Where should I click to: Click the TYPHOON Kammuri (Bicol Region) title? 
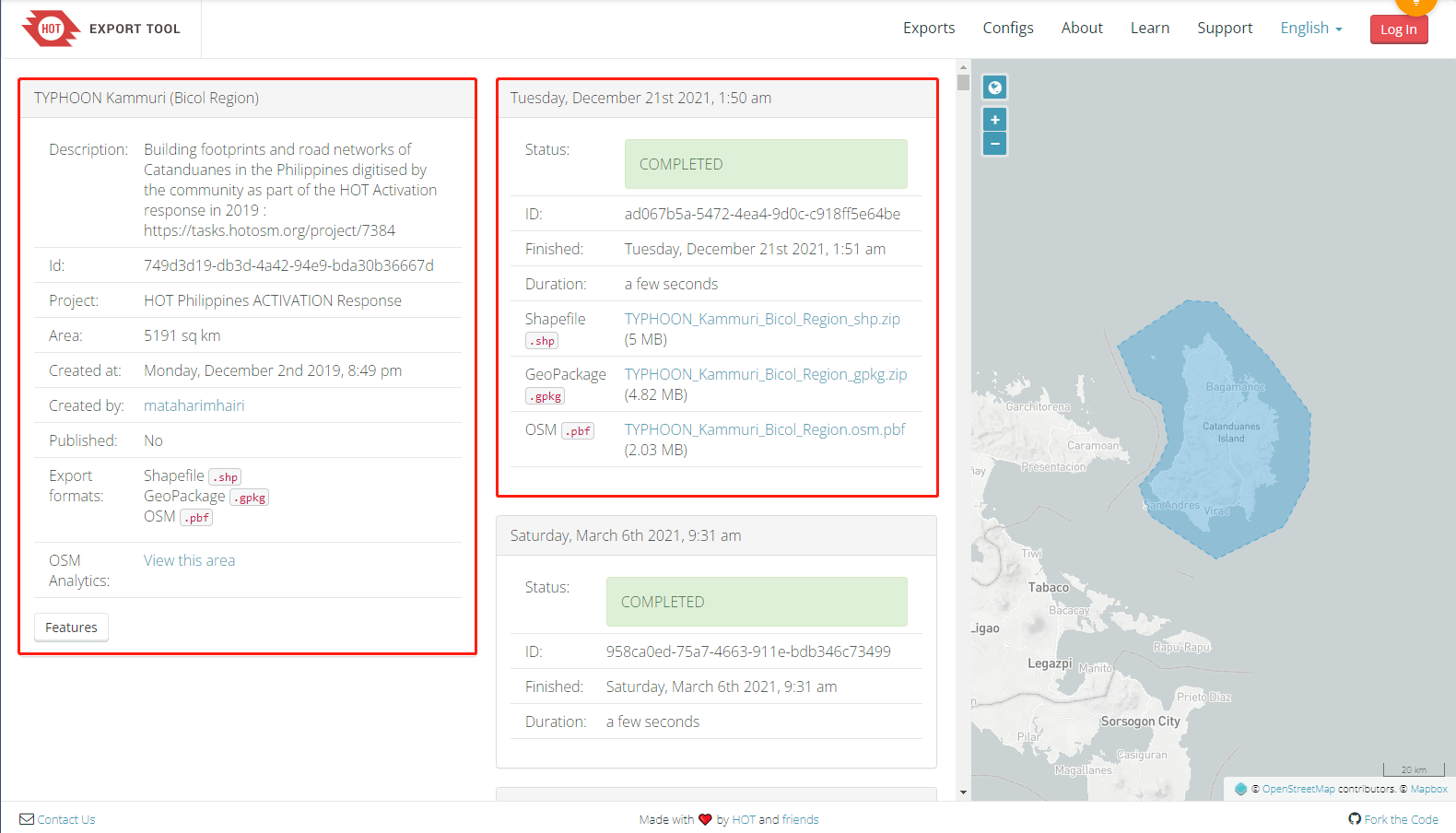click(147, 98)
